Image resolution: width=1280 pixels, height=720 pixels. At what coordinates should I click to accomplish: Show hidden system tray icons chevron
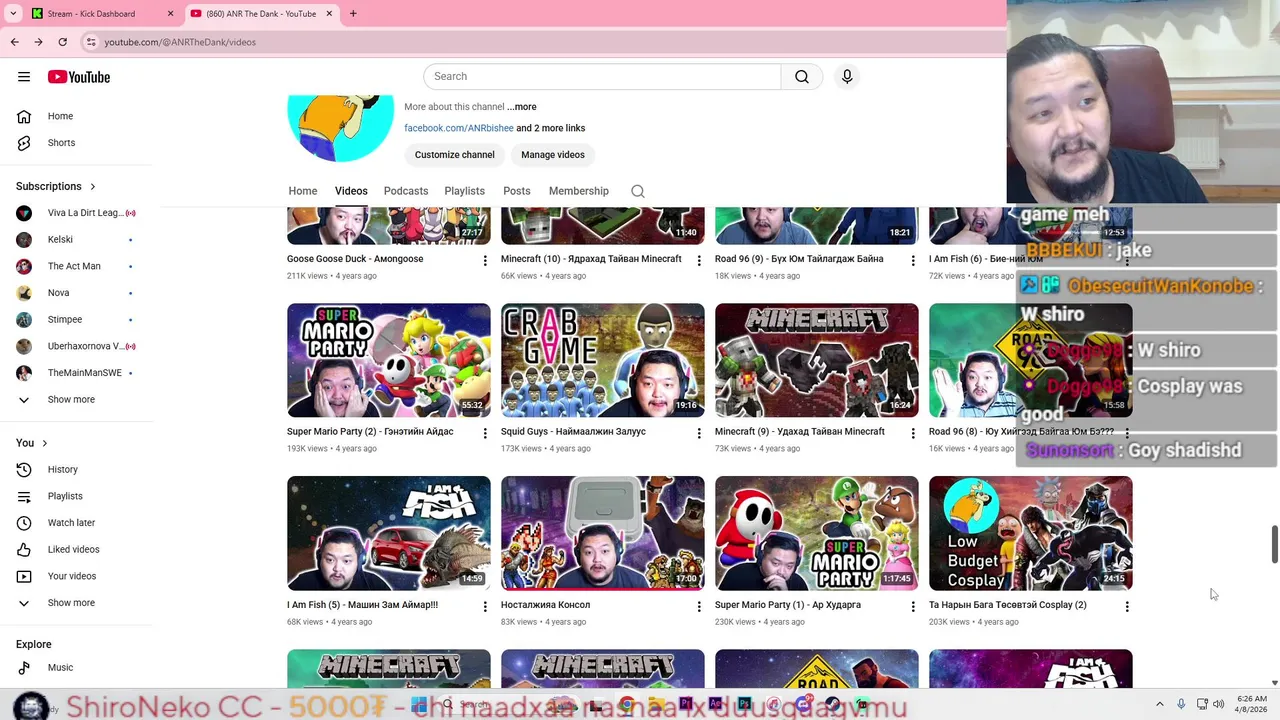coord(1159,704)
